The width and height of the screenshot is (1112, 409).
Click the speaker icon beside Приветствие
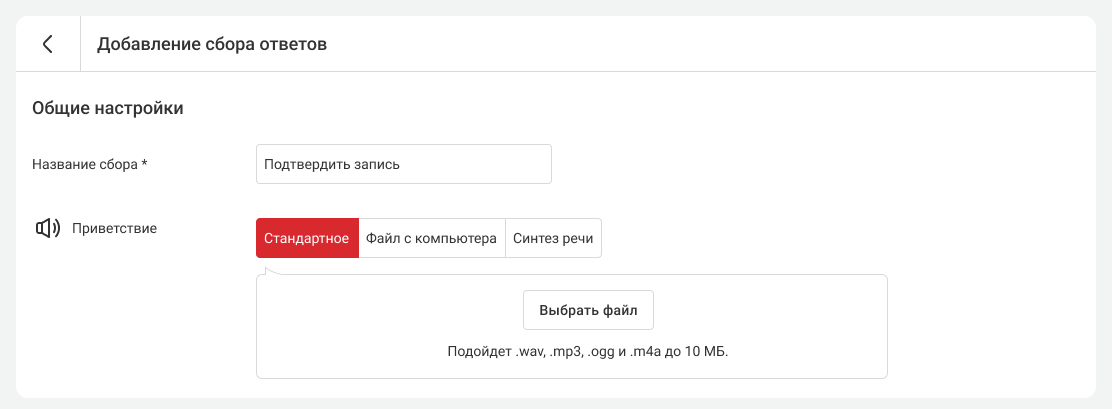(x=47, y=229)
